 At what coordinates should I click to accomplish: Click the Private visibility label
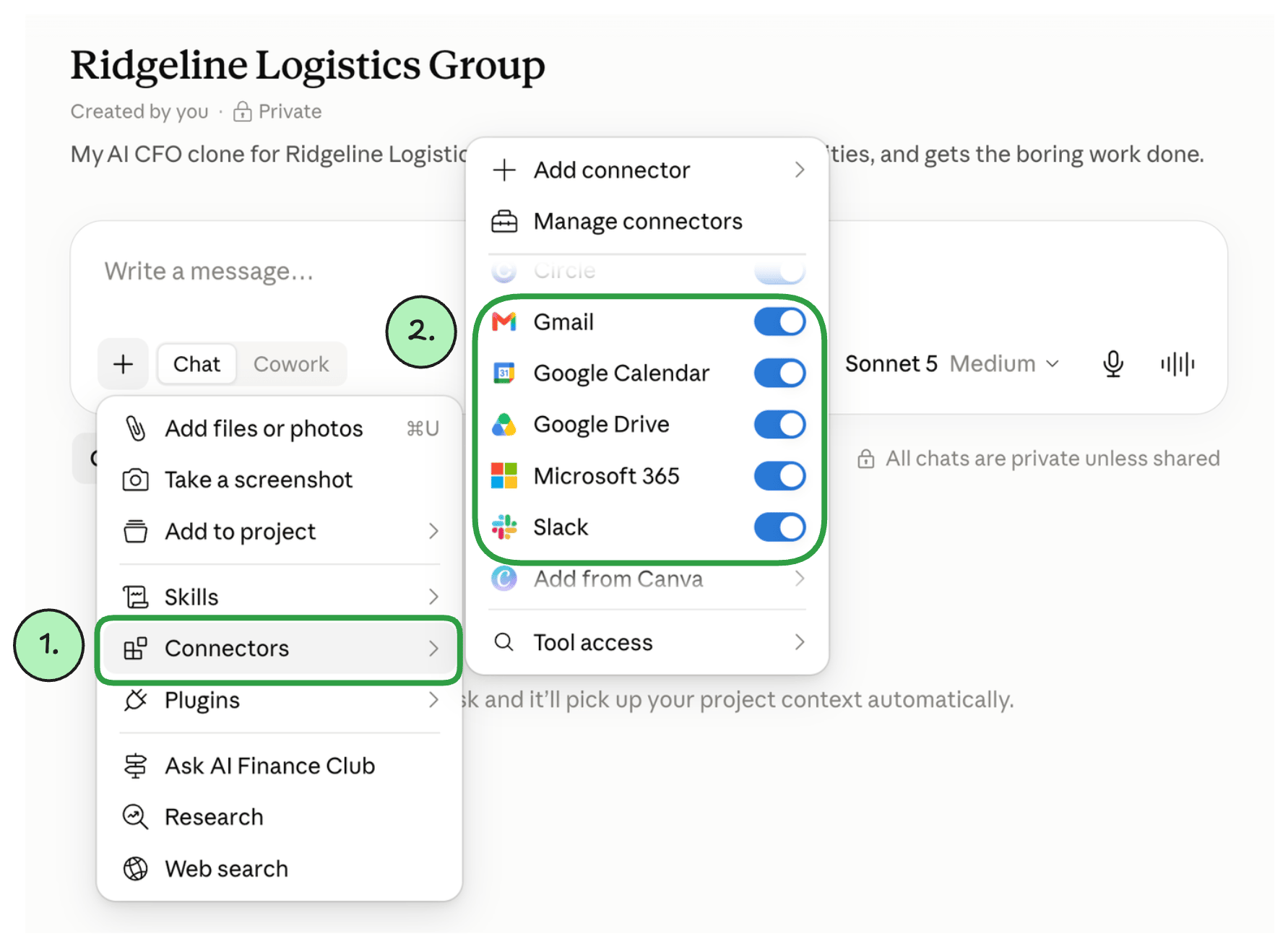pyautogui.click(x=290, y=112)
